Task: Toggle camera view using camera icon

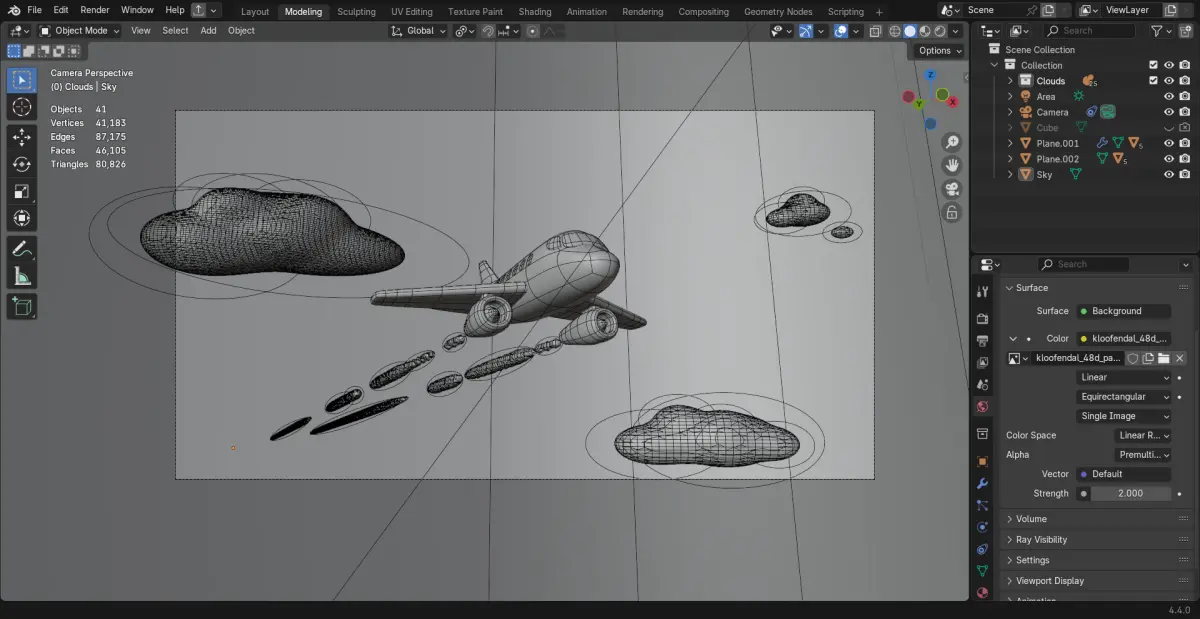Action: pos(952,189)
